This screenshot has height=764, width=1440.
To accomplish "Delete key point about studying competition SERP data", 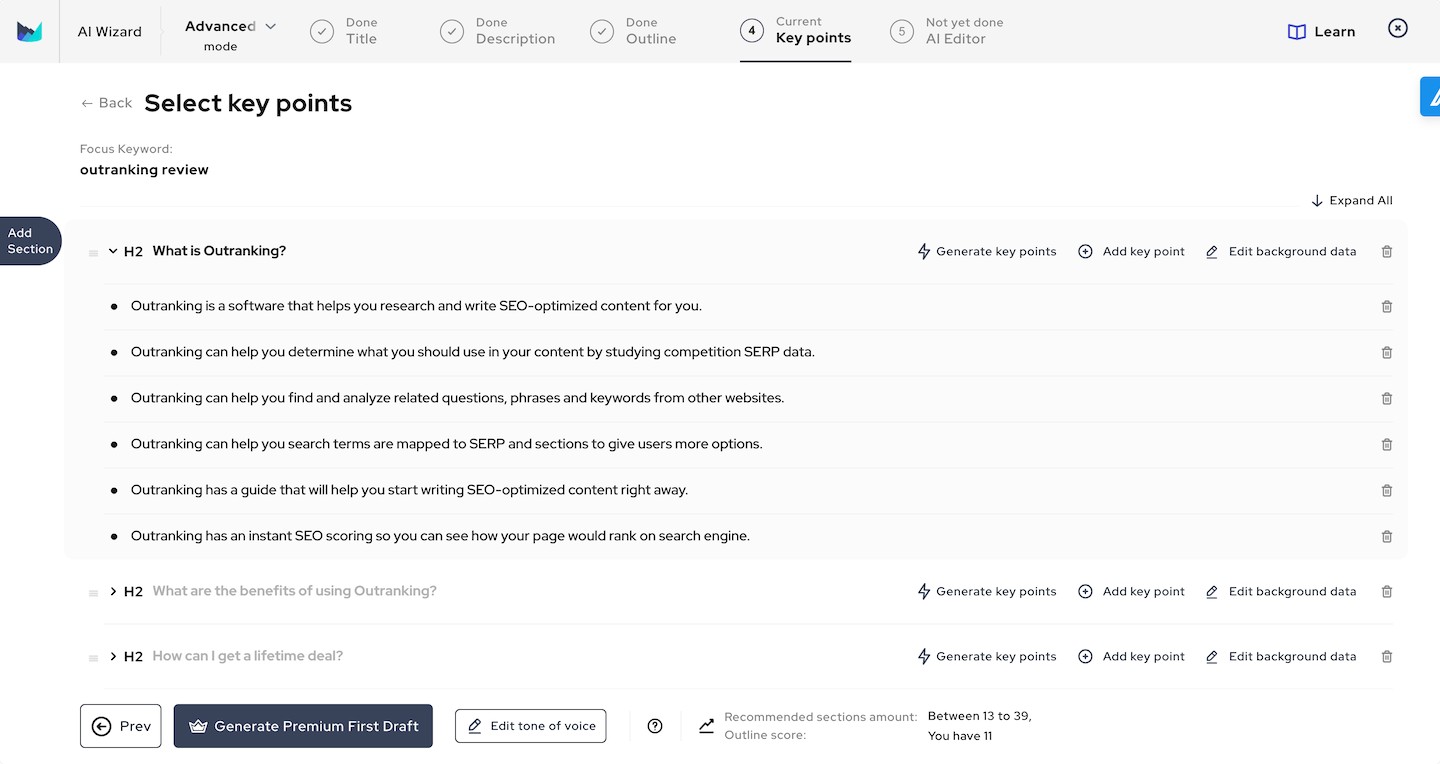I will [1387, 353].
